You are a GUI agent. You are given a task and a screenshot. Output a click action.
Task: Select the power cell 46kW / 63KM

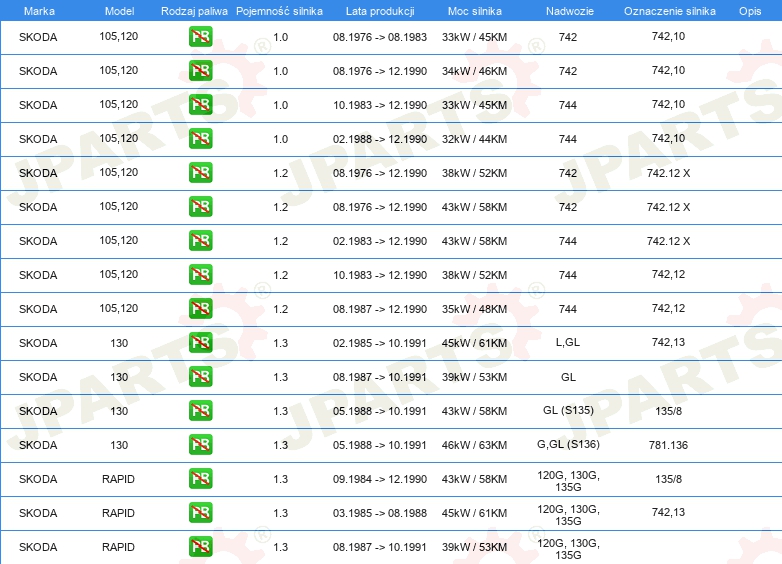click(474, 445)
